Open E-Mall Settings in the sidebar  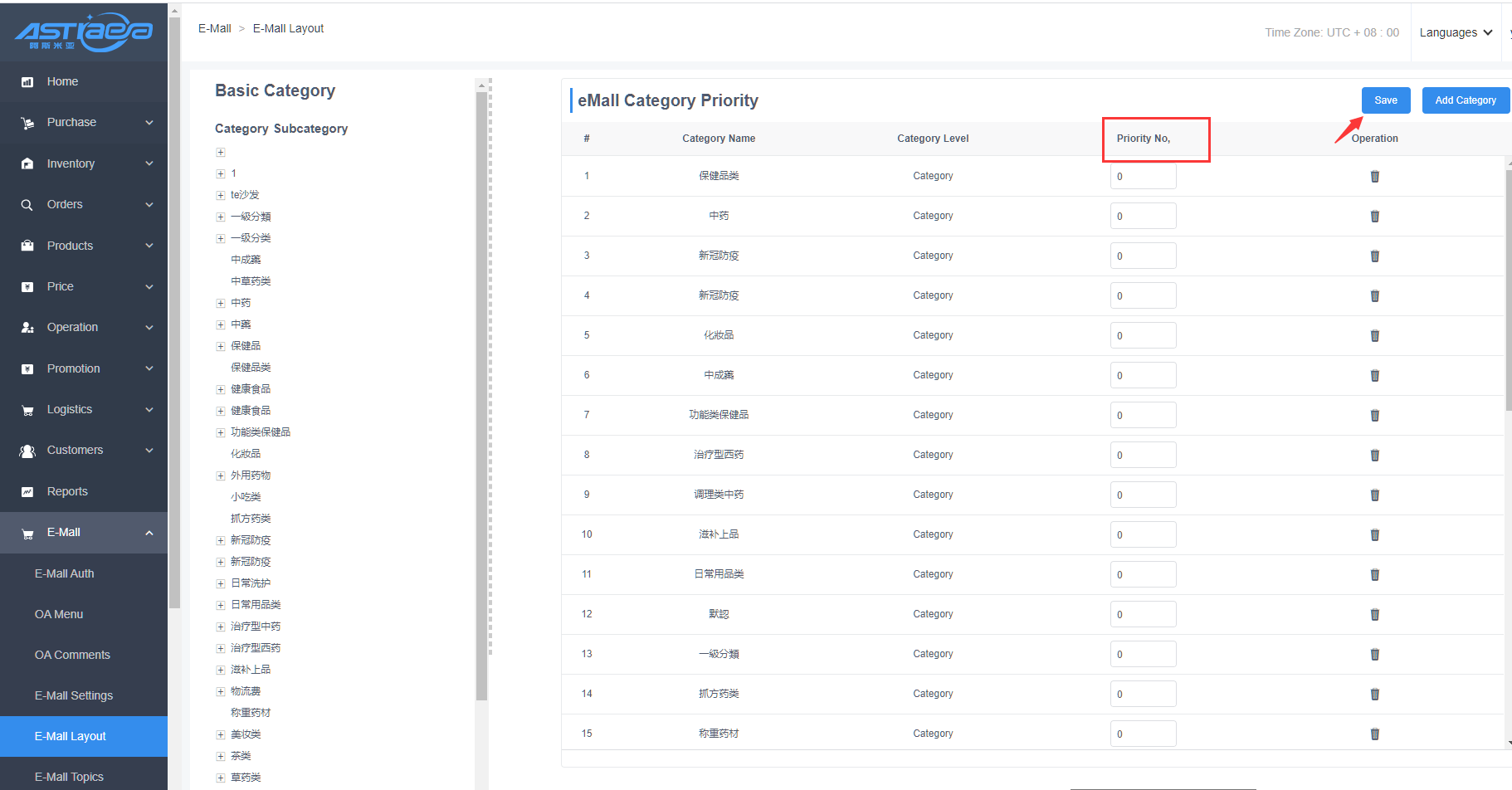[x=73, y=695]
